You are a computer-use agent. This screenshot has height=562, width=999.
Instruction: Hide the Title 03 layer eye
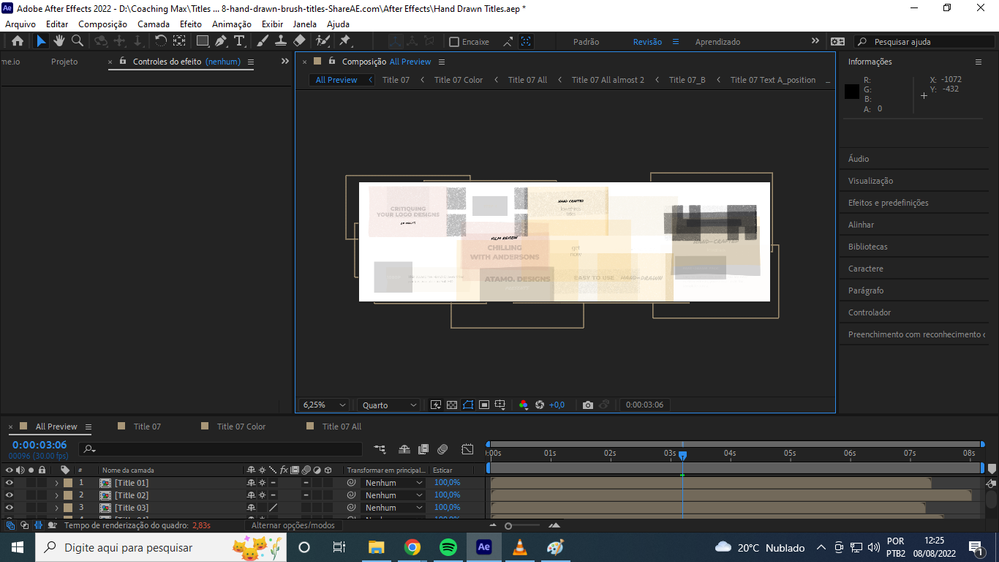pyautogui.click(x=9, y=508)
